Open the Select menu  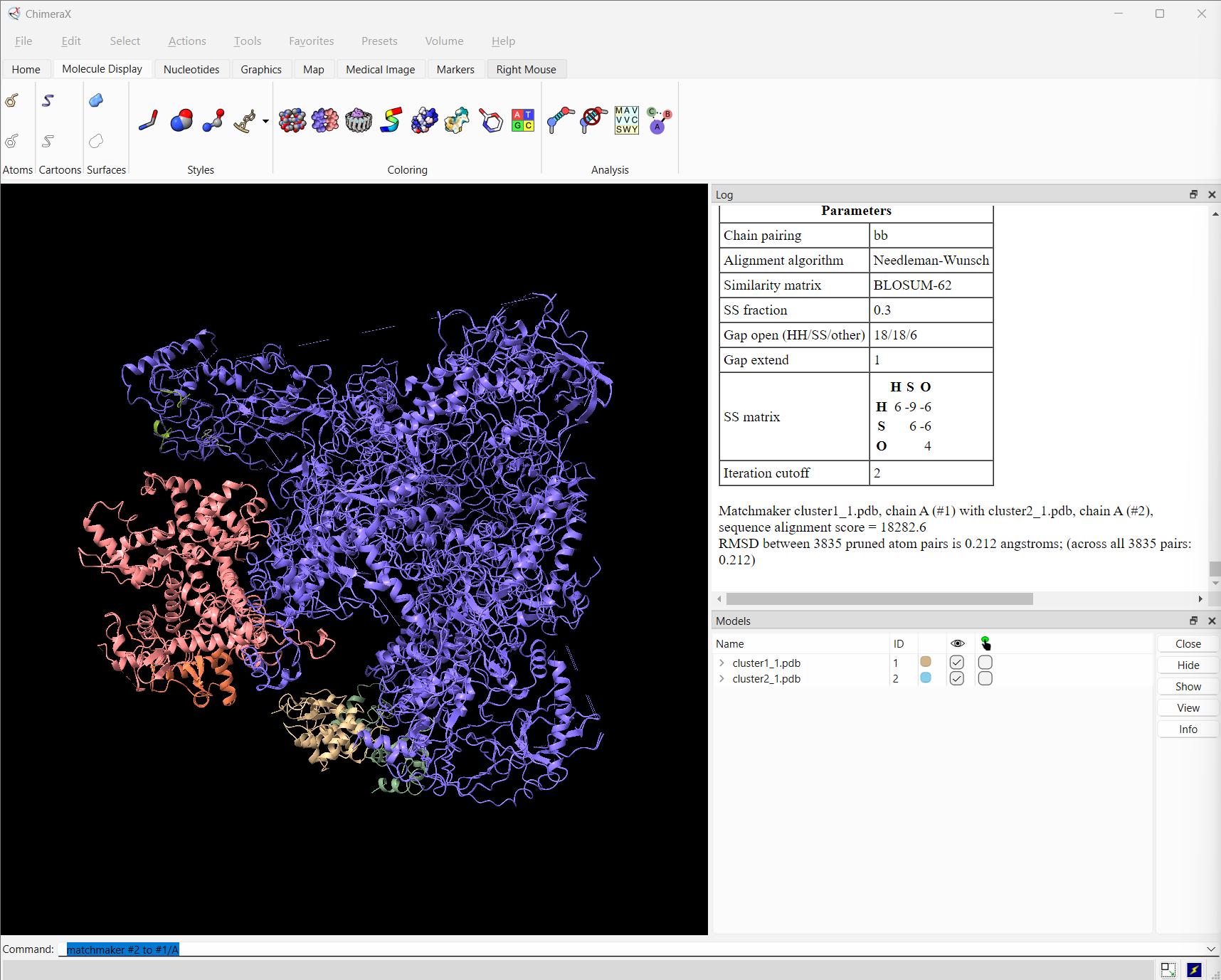coord(125,41)
